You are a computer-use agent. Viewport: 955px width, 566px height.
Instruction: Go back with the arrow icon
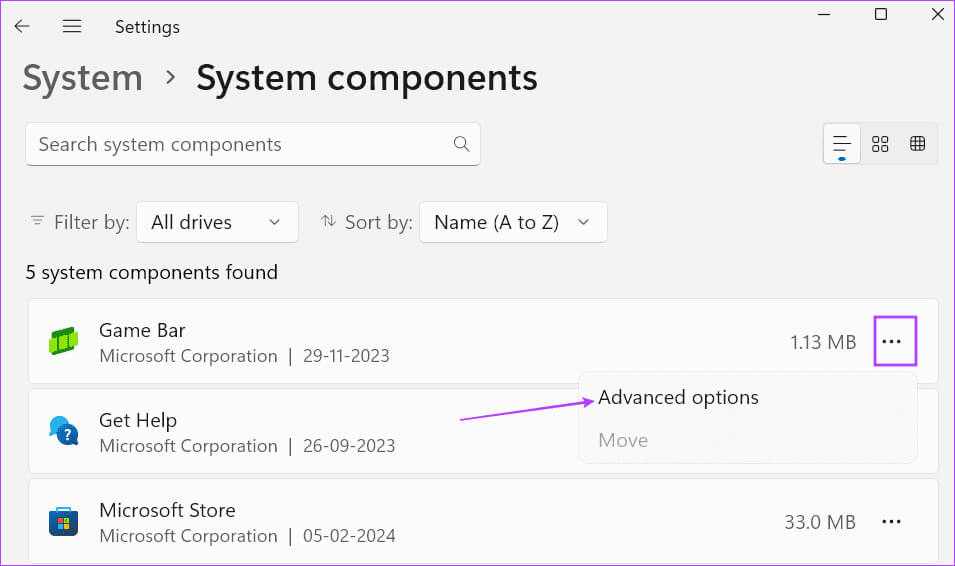[x=22, y=26]
